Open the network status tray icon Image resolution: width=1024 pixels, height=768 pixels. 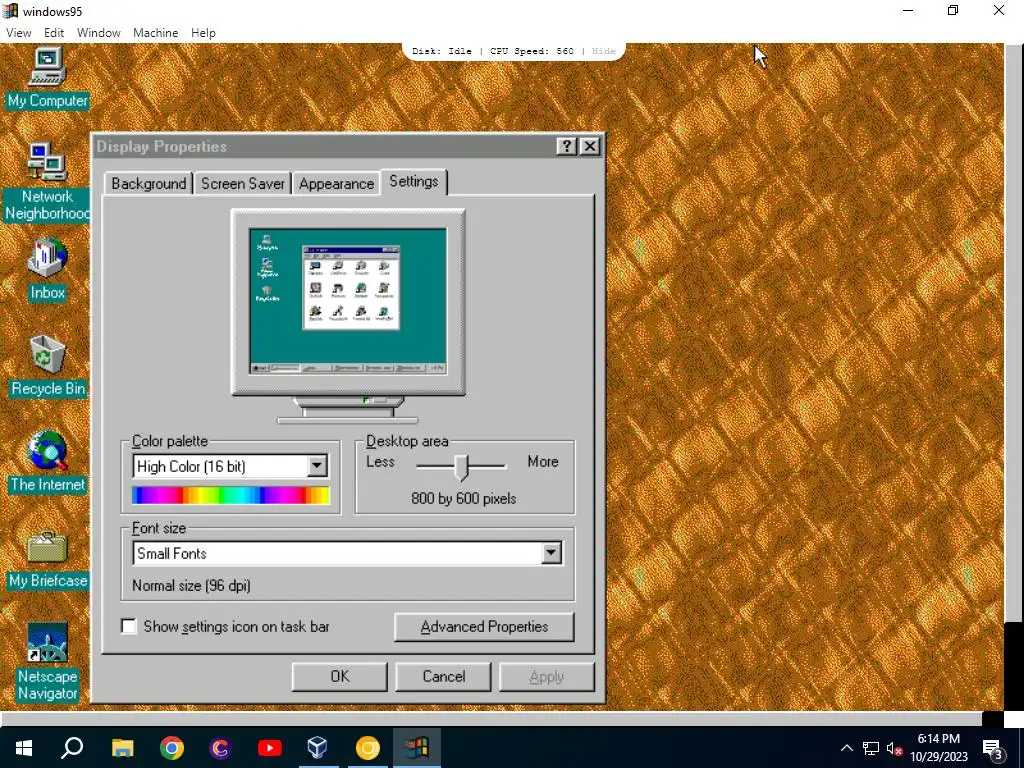click(871, 748)
